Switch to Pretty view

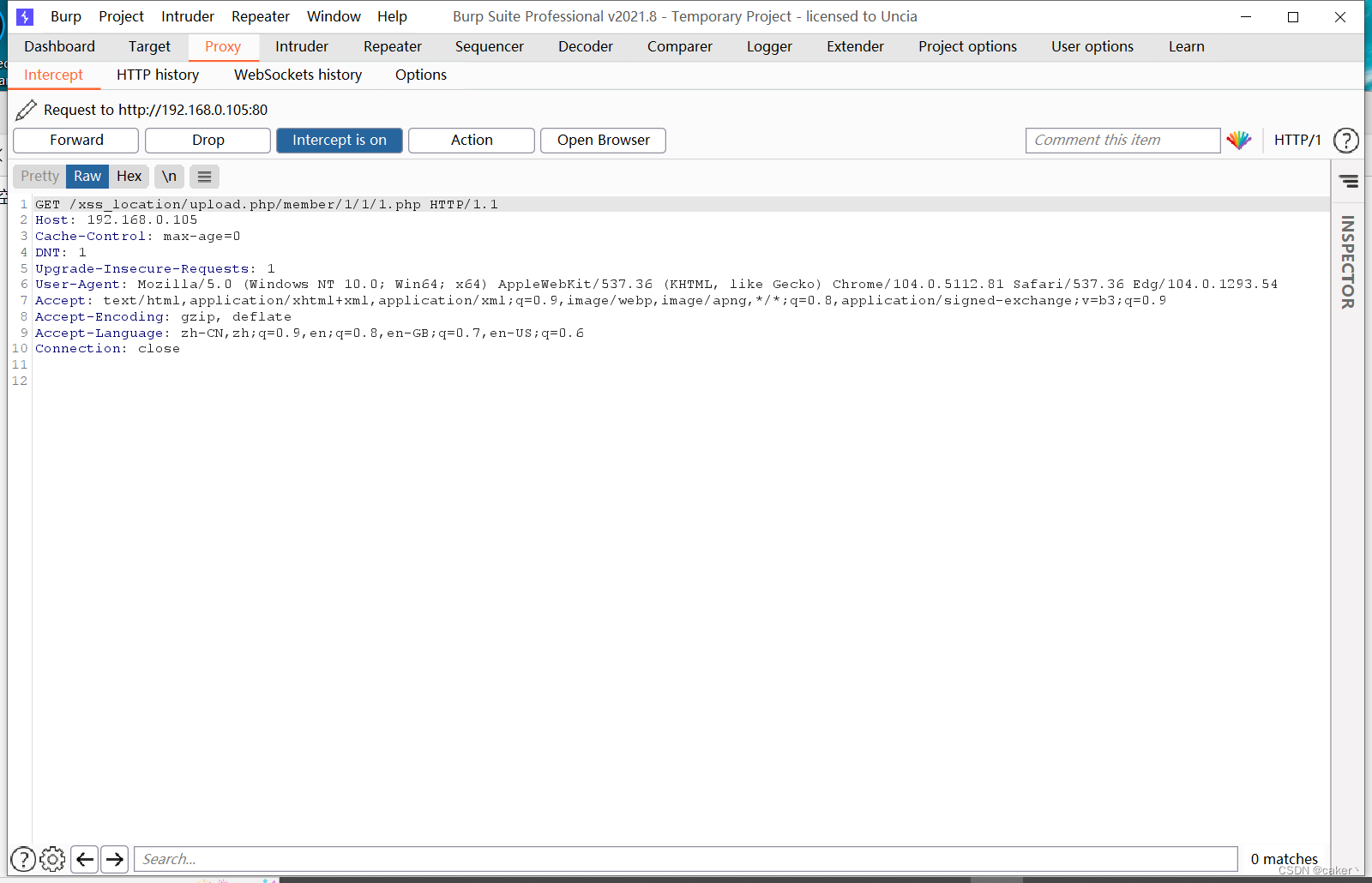[x=39, y=177]
